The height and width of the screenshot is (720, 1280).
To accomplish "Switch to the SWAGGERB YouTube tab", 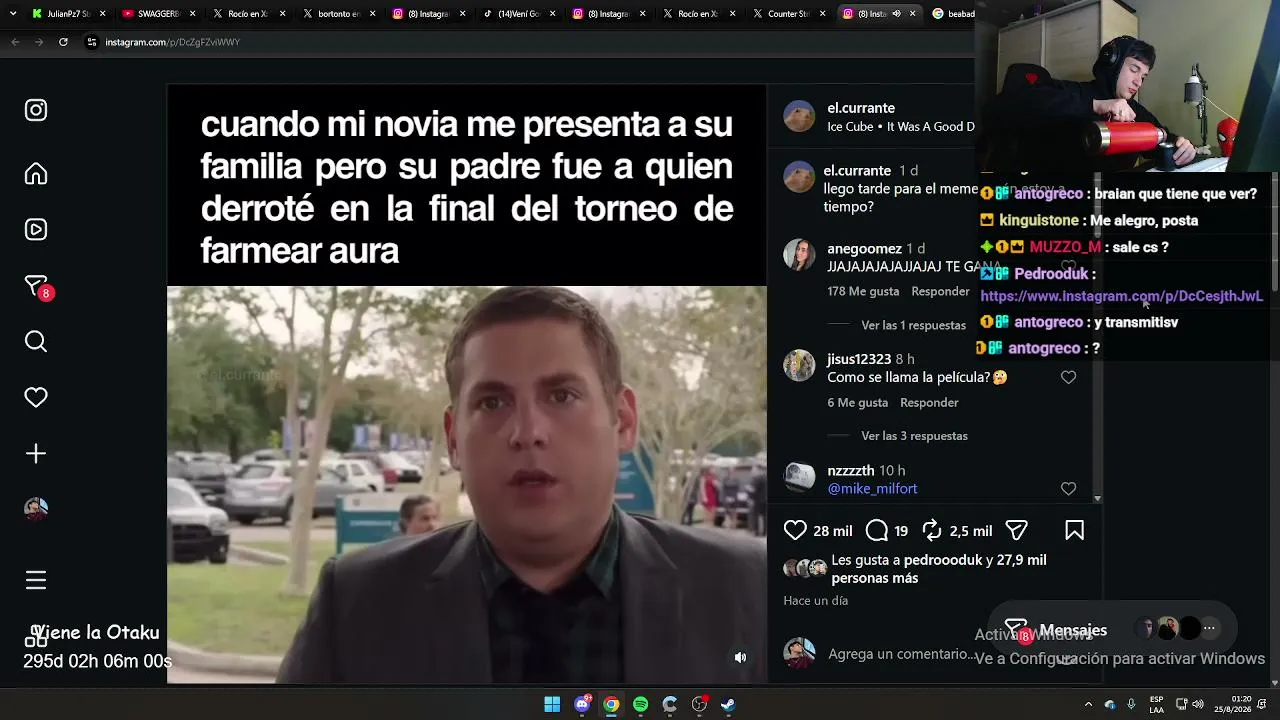I will [158, 14].
